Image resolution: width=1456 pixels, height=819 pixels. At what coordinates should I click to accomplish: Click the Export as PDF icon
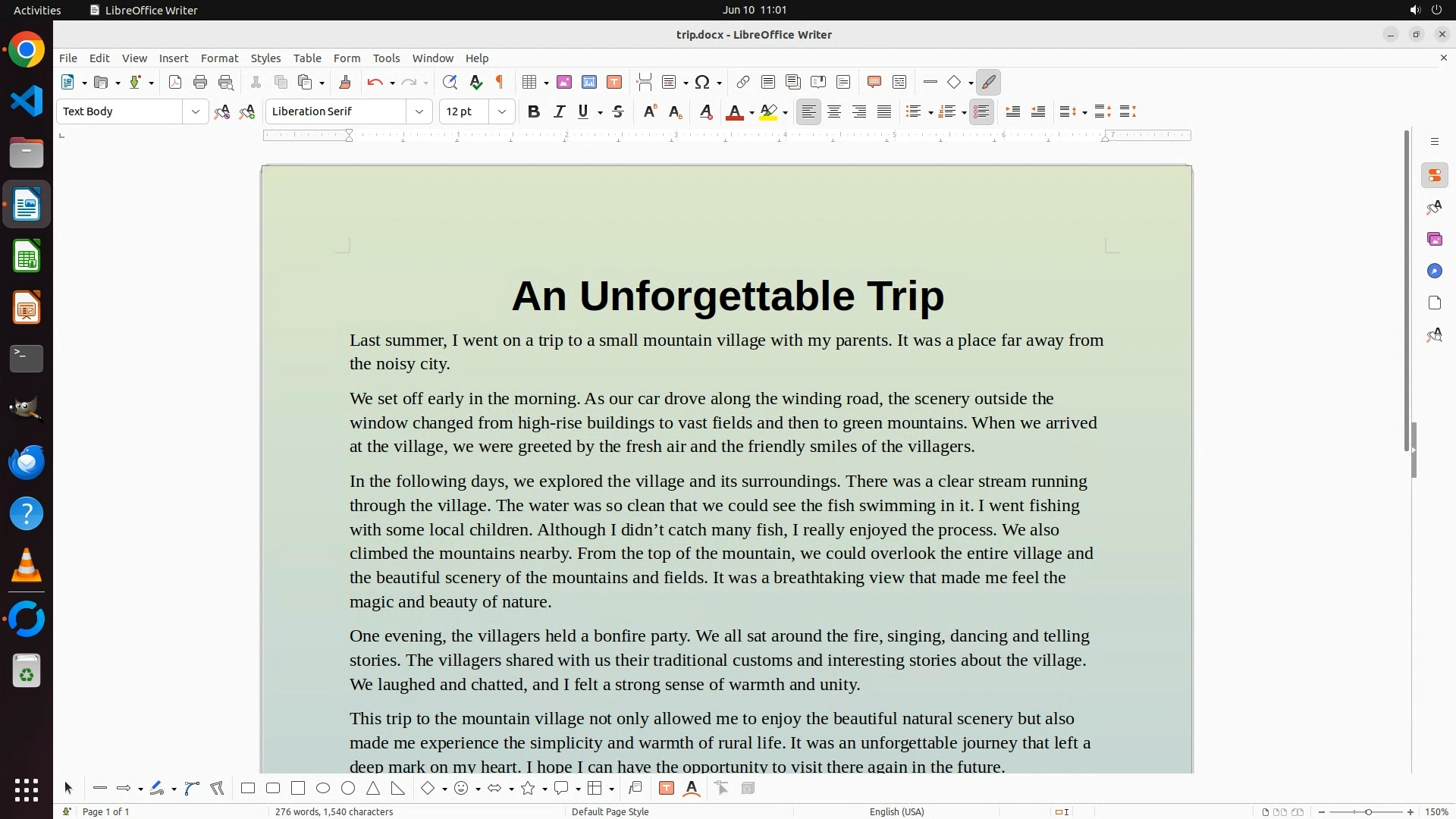pyautogui.click(x=175, y=83)
